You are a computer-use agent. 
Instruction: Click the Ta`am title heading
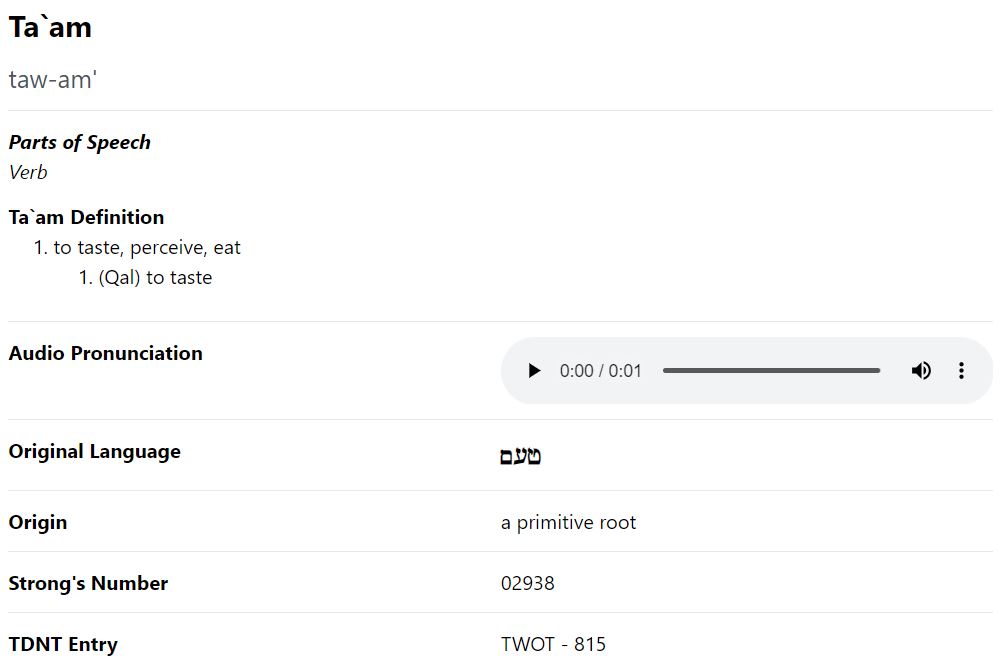click(x=50, y=28)
